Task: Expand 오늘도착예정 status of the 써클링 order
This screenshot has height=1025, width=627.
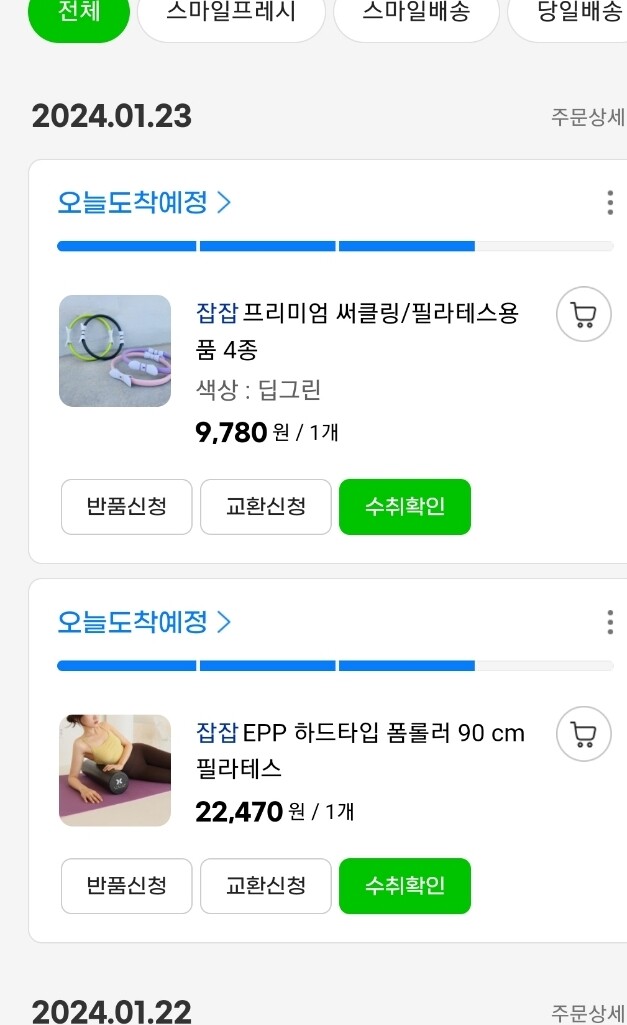Action: pyautogui.click(x=144, y=203)
